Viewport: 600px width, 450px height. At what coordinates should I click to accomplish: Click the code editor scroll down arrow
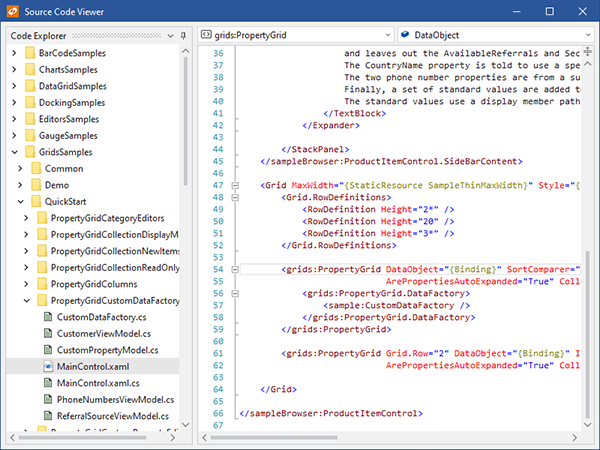coord(587,424)
